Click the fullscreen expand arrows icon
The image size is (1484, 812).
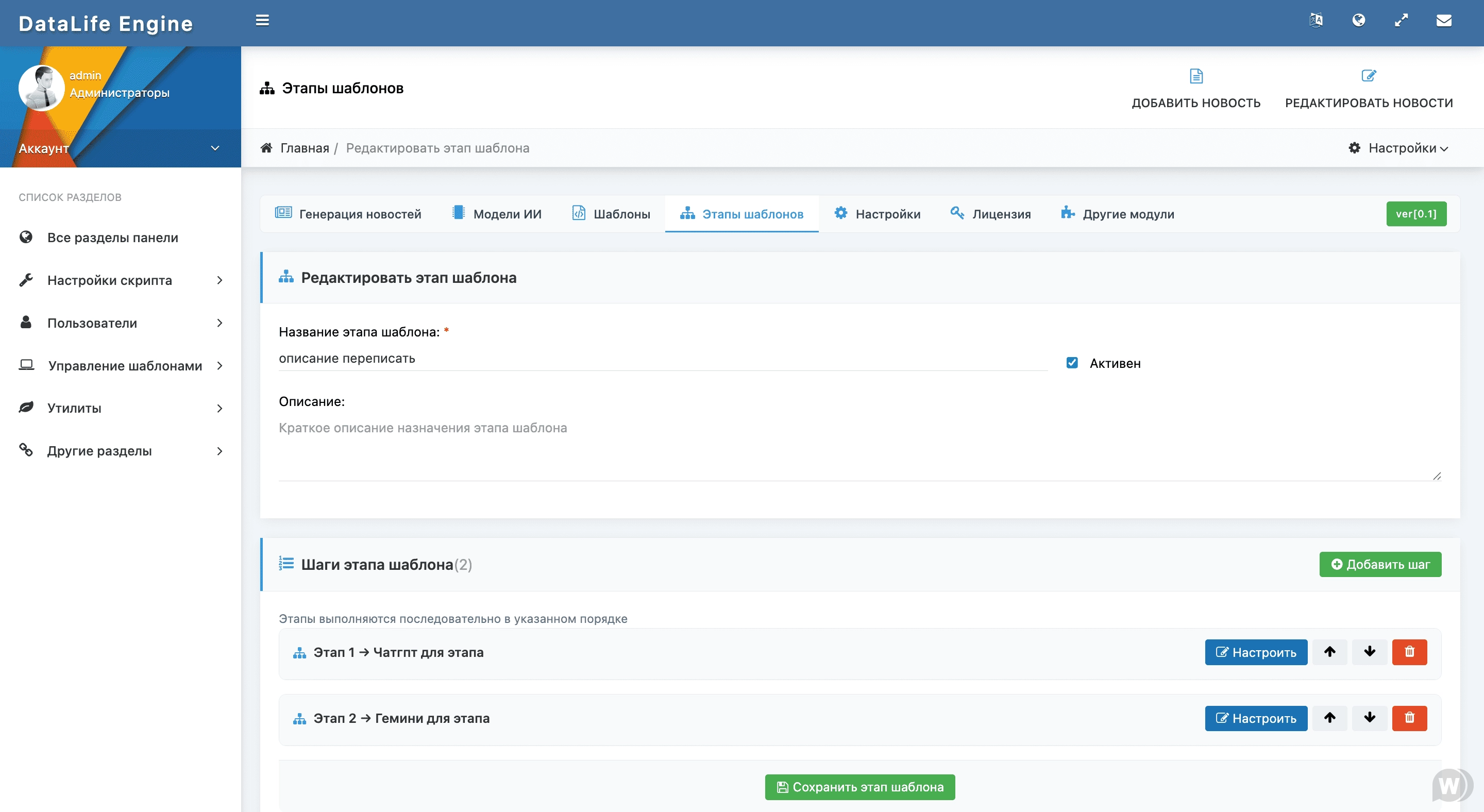pyautogui.click(x=1401, y=21)
